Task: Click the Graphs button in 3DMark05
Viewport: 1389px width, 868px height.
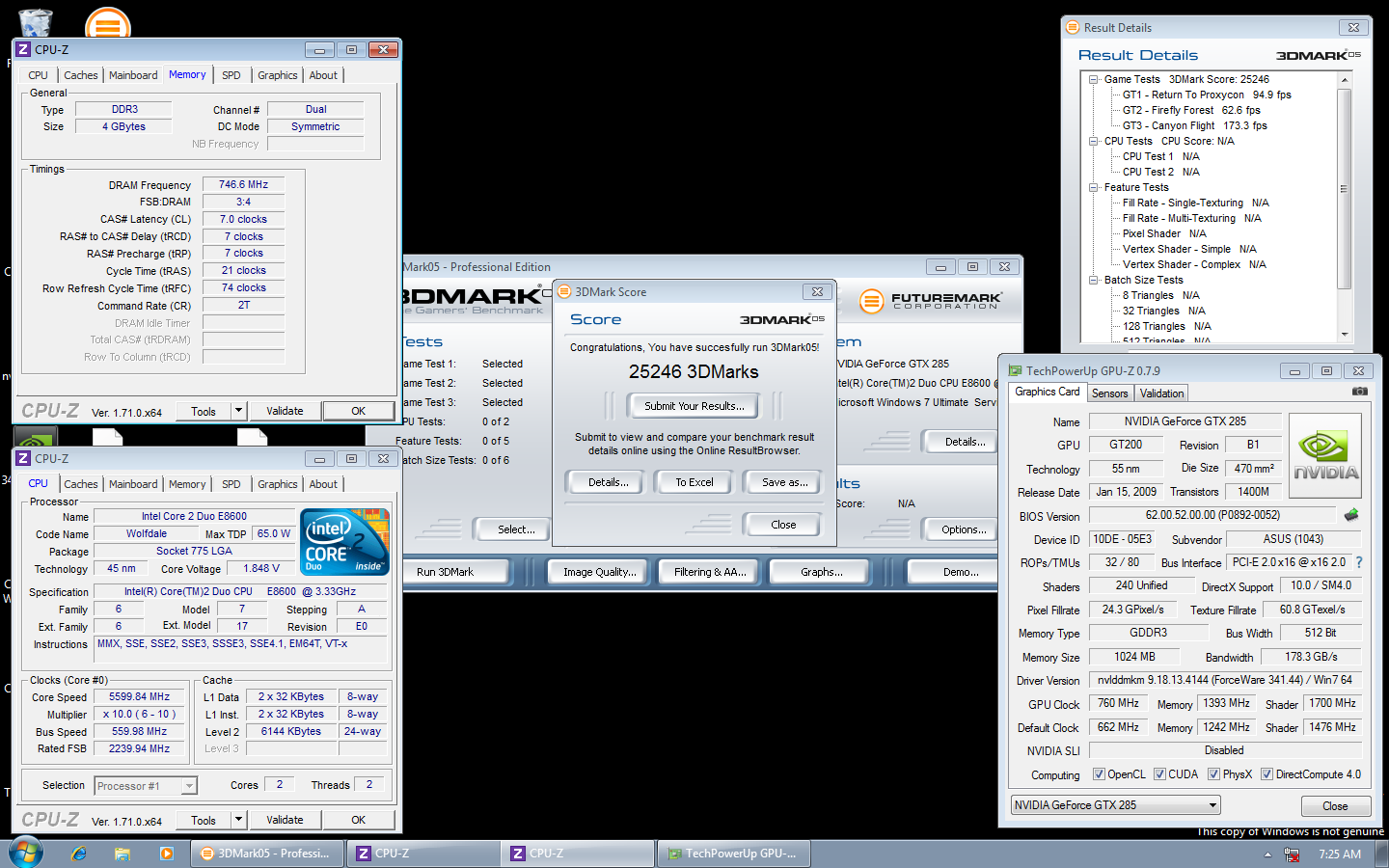Action: tap(821, 572)
